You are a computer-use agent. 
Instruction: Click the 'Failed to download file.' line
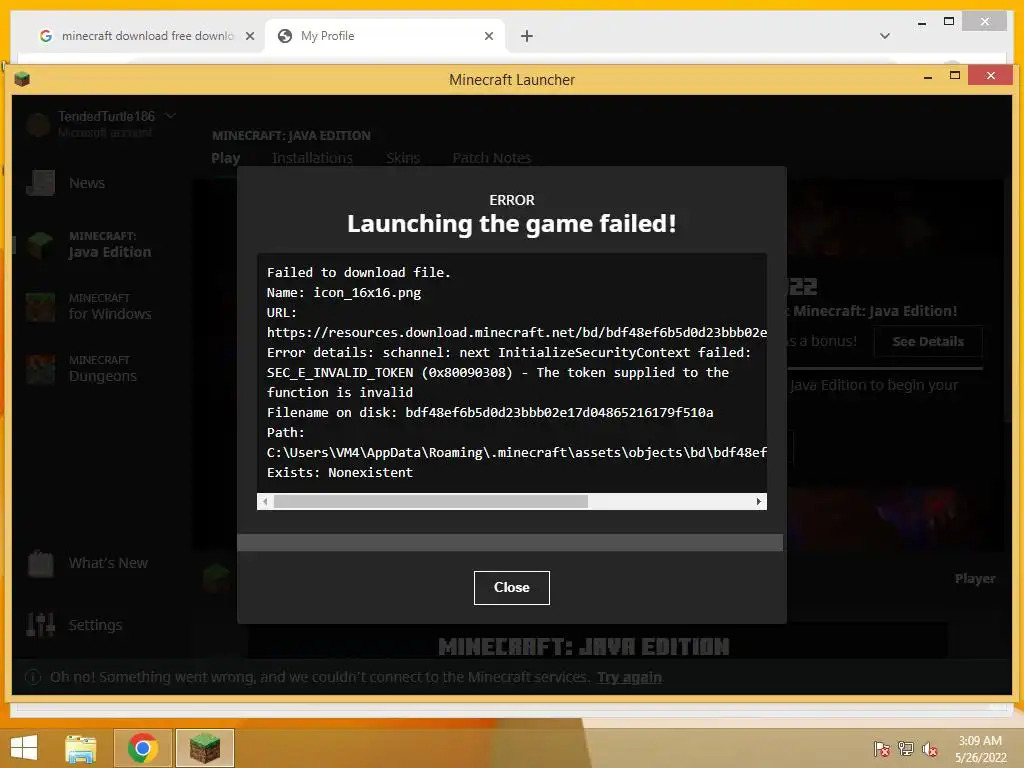[x=359, y=272]
